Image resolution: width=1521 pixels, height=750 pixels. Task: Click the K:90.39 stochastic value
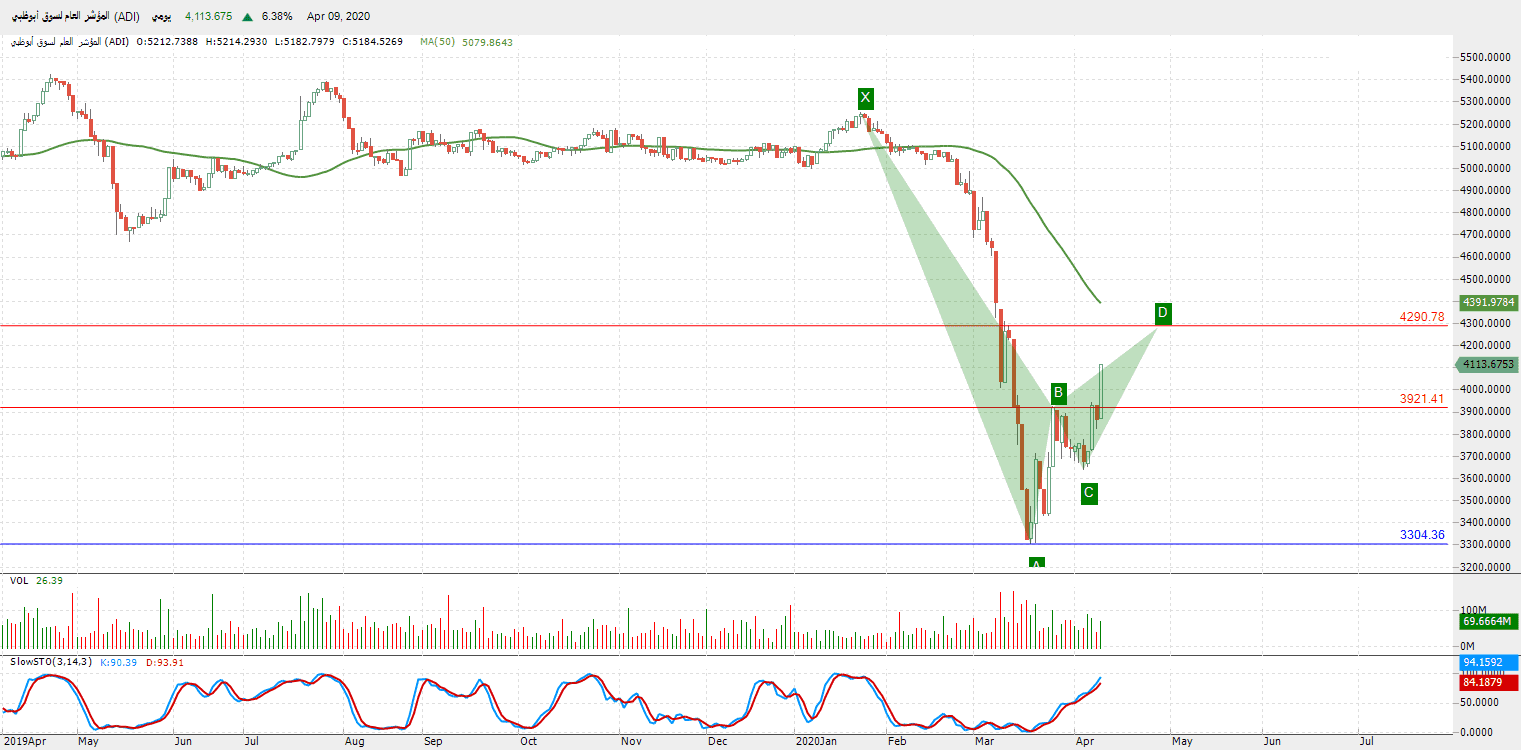[x=117, y=662]
